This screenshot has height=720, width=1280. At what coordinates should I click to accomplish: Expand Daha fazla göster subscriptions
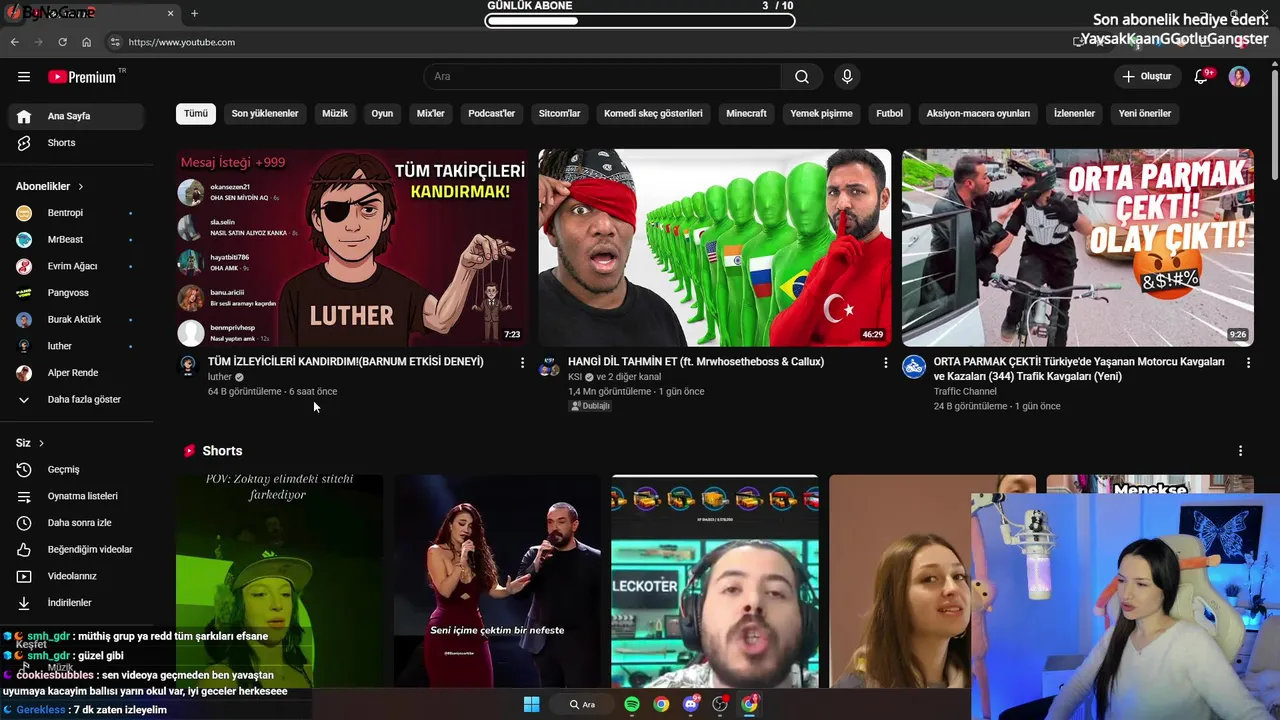click(76, 399)
